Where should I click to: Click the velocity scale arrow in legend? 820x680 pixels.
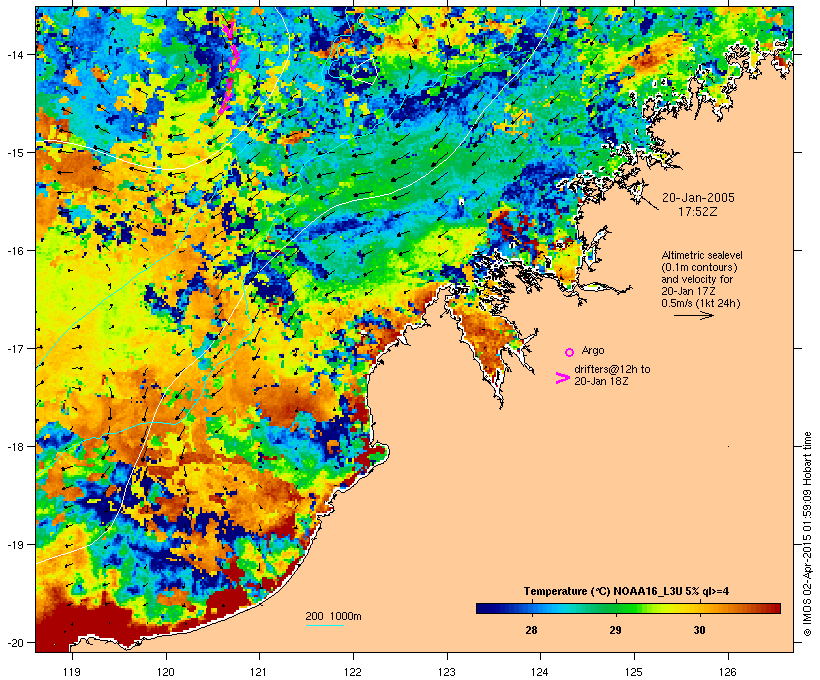pos(694,315)
